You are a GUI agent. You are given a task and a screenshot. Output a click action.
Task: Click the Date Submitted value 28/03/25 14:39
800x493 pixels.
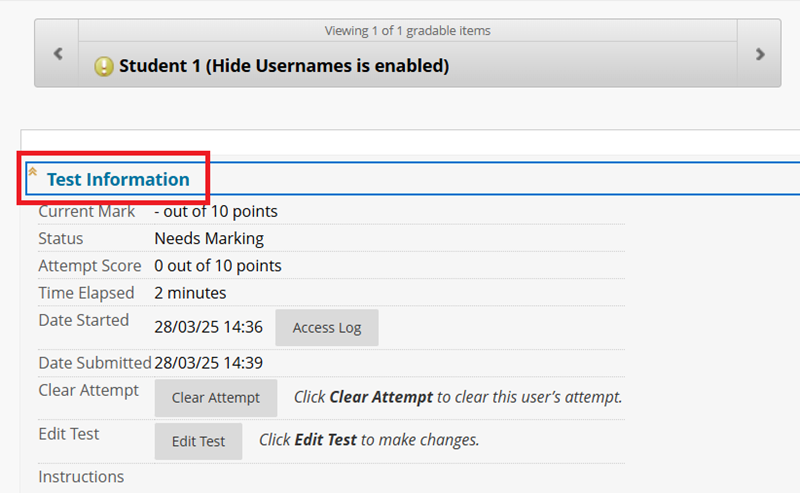point(208,363)
